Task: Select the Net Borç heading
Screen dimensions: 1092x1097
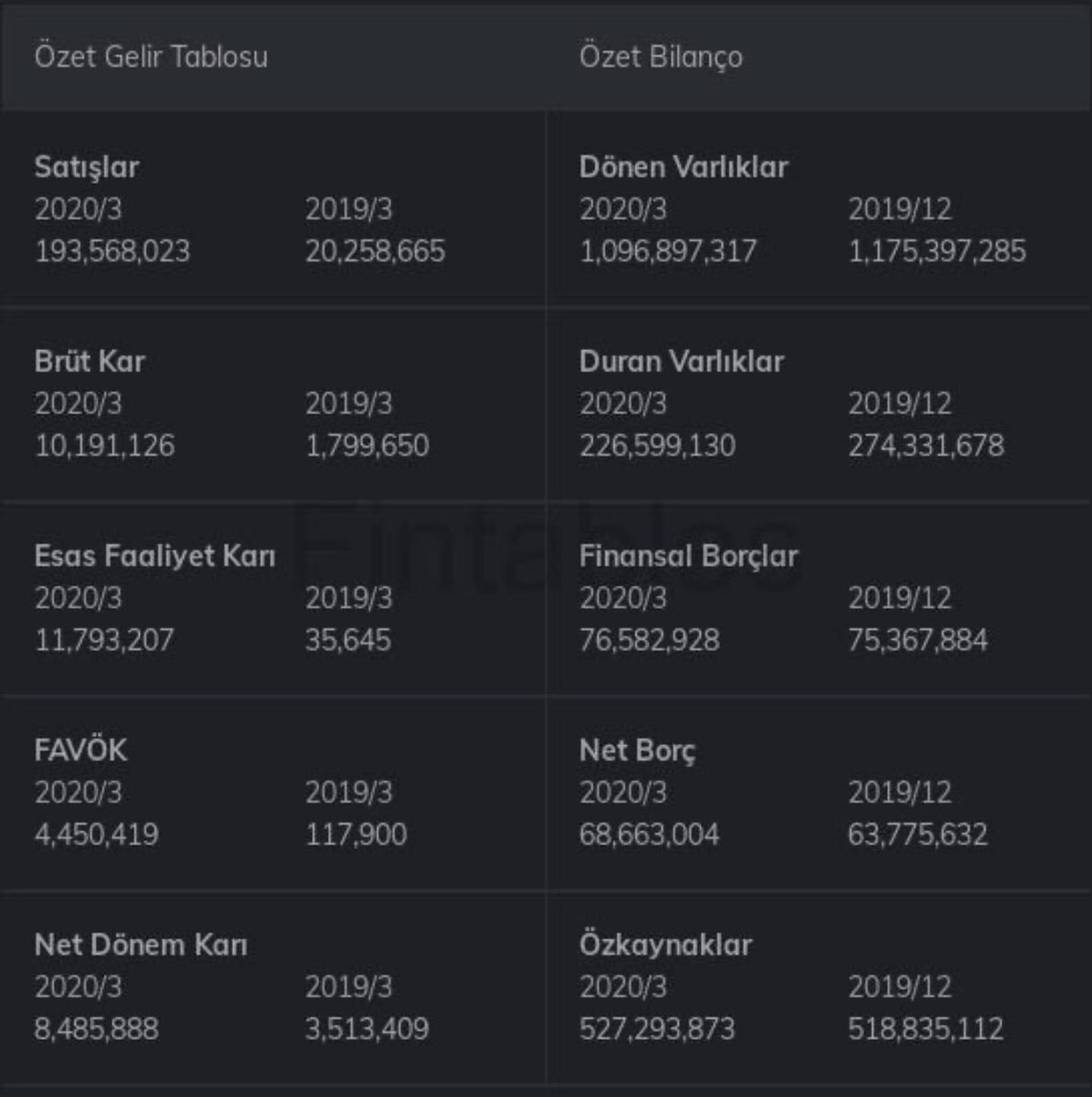Action: (637, 751)
